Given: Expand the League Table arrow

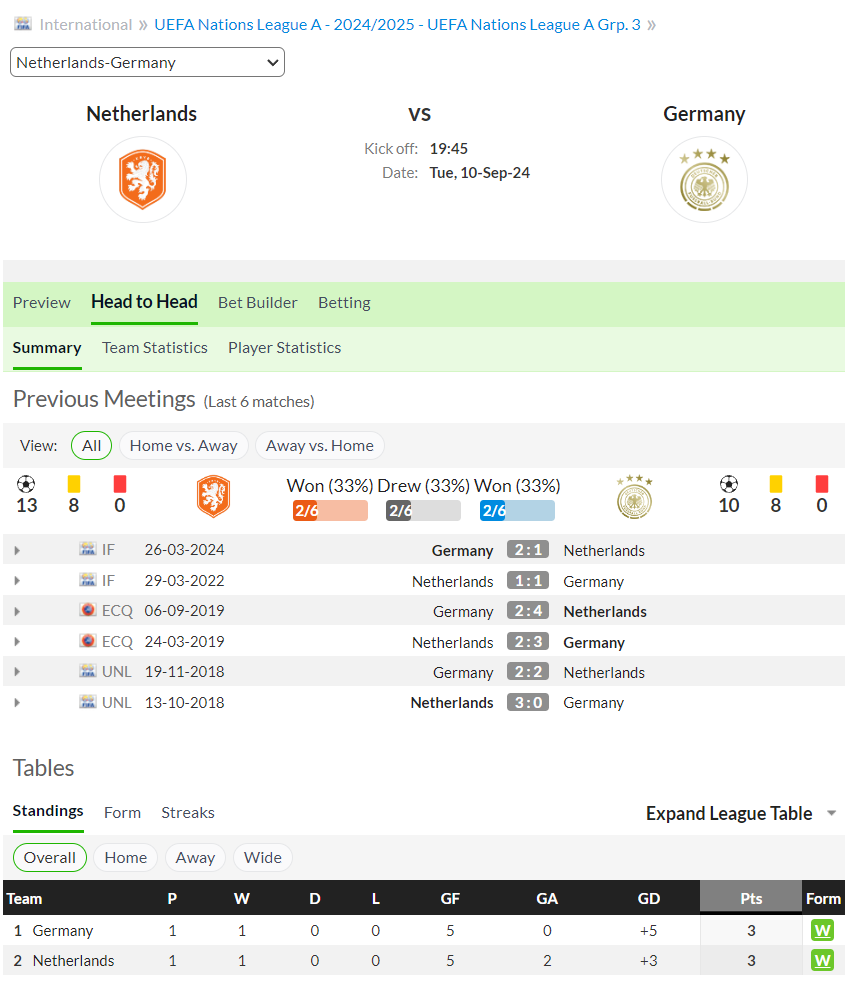Looking at the screenshot, I should click(832, 813).
